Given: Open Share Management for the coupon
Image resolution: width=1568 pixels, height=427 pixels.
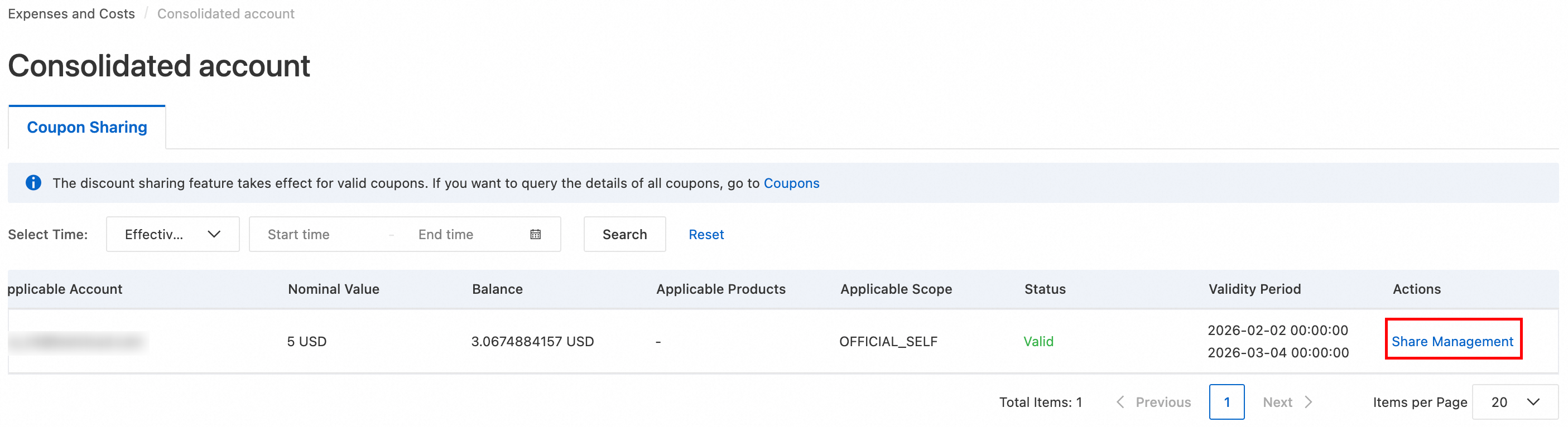Looking at the screenshot, I should click(x=1452, y=341).
